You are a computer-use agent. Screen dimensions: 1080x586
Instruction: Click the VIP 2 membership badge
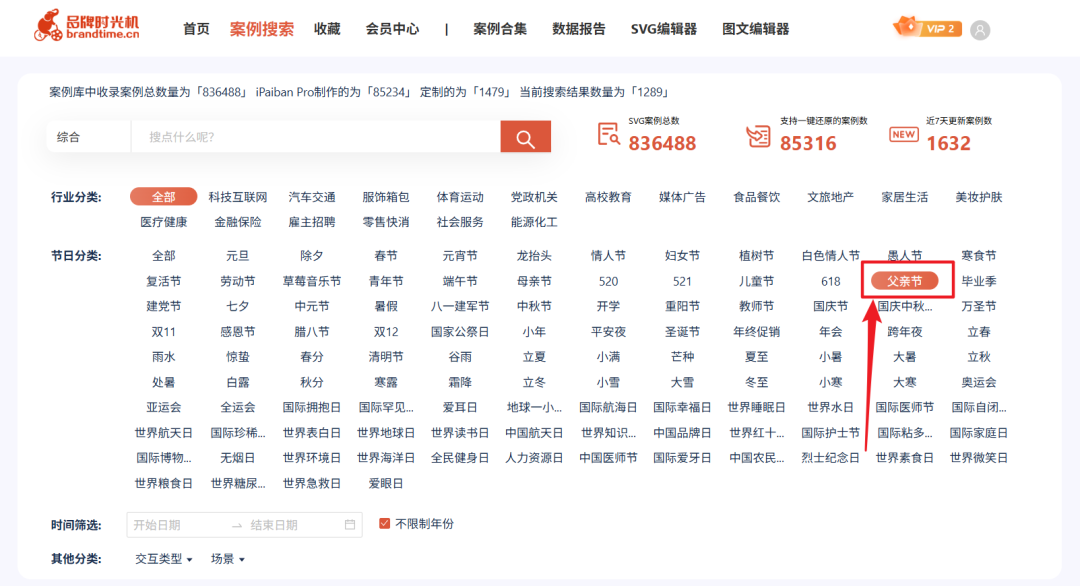925,28
